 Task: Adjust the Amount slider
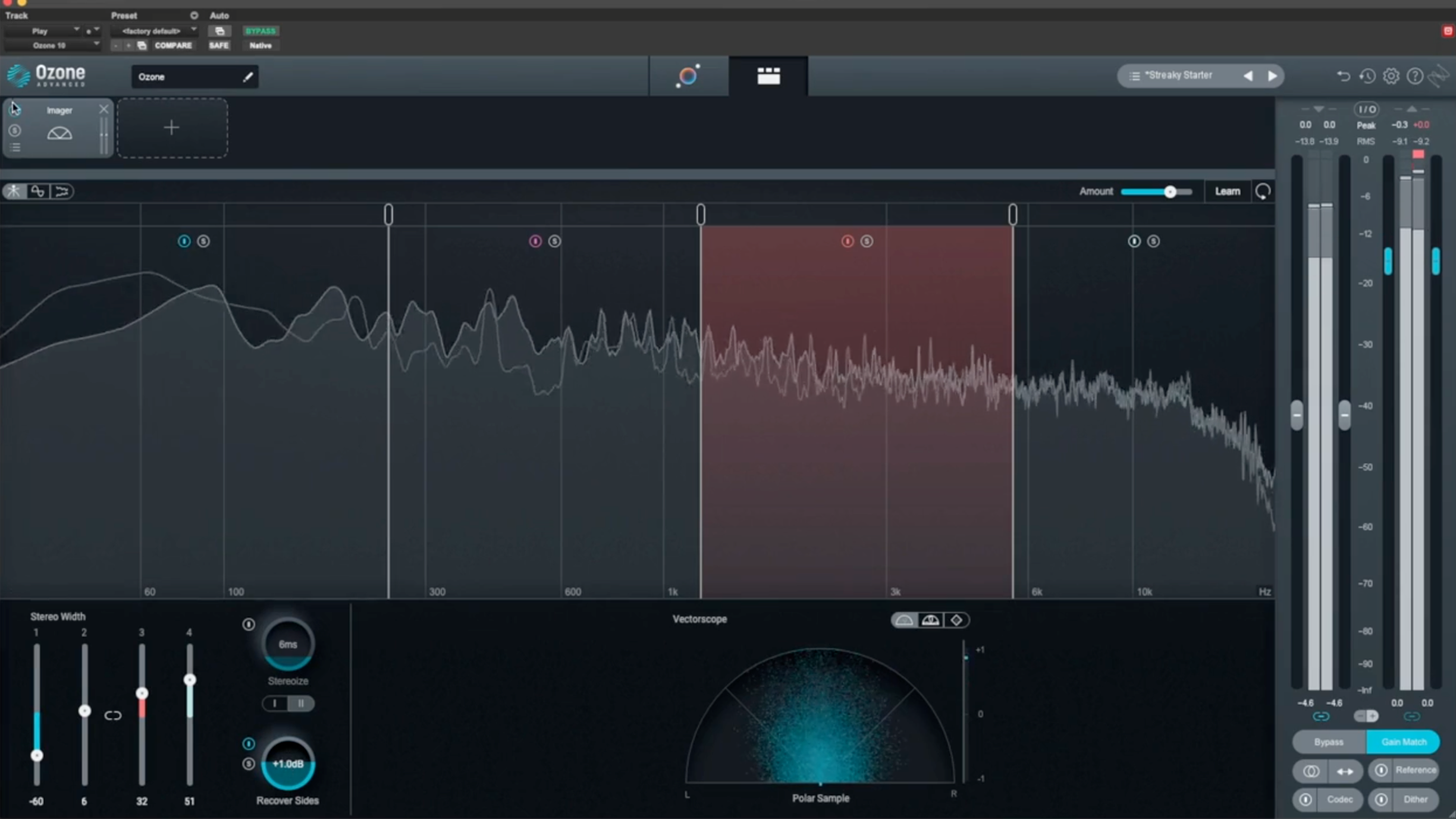(1169, 192)
